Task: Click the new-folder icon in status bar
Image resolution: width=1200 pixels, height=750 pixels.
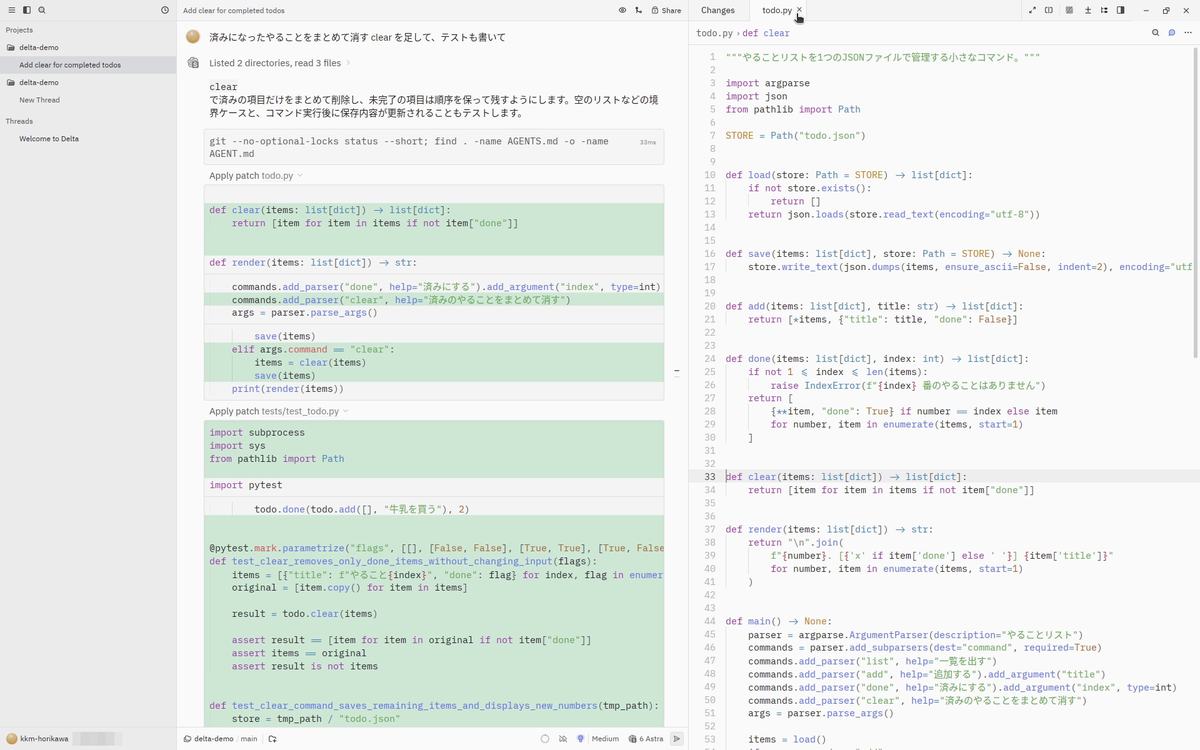Action: coord(272,739)
